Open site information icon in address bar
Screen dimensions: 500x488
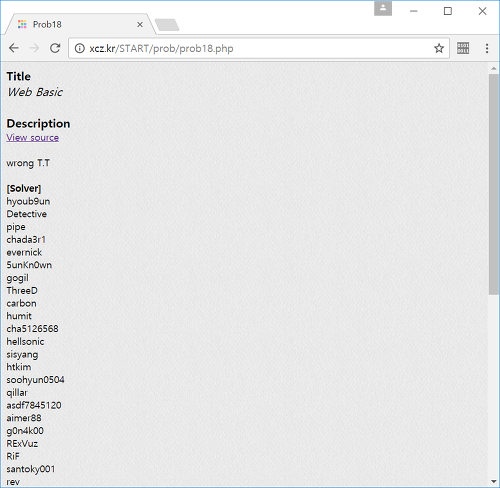79,48
